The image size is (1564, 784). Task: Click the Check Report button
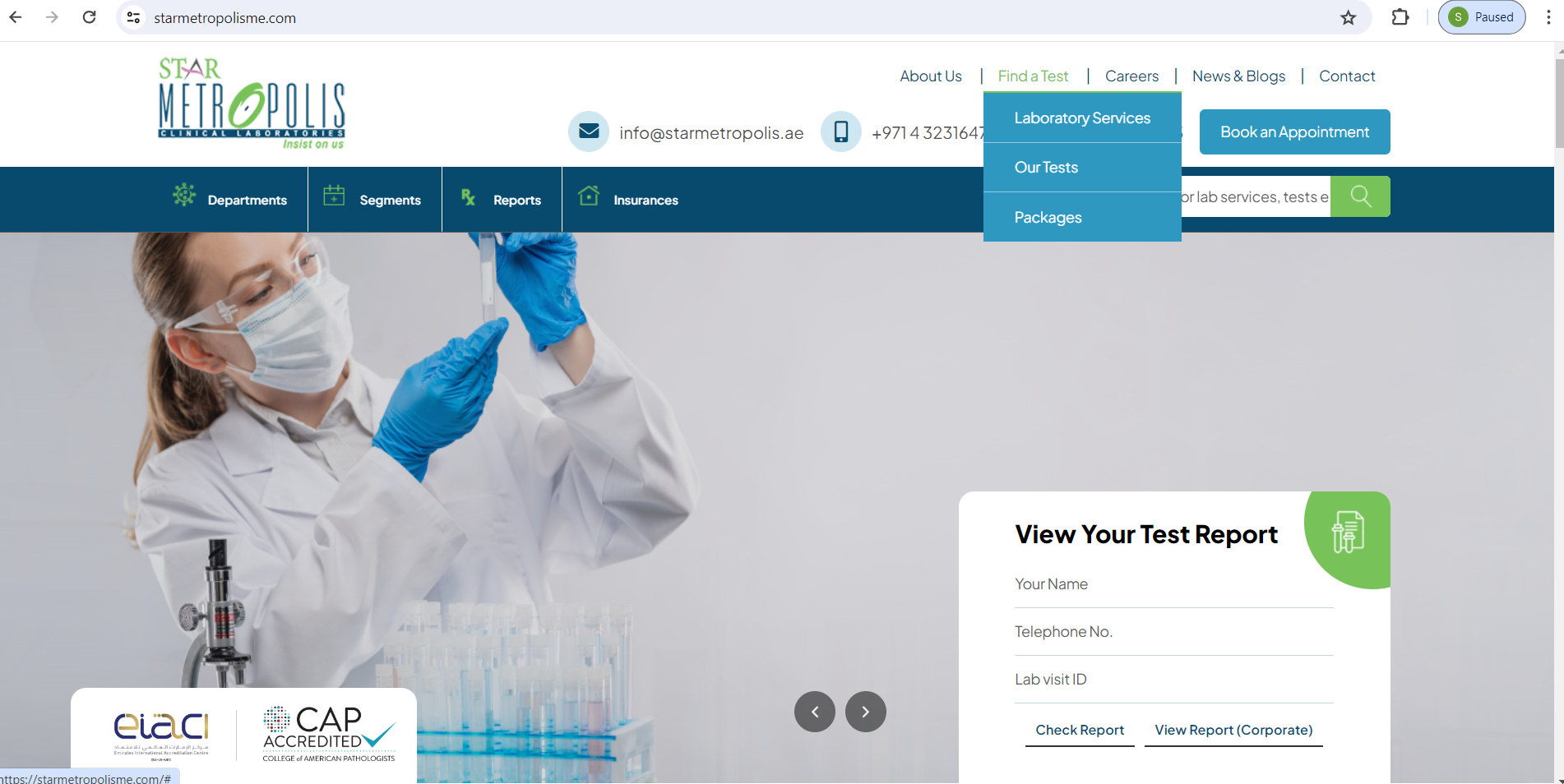tap(1079, 730)
